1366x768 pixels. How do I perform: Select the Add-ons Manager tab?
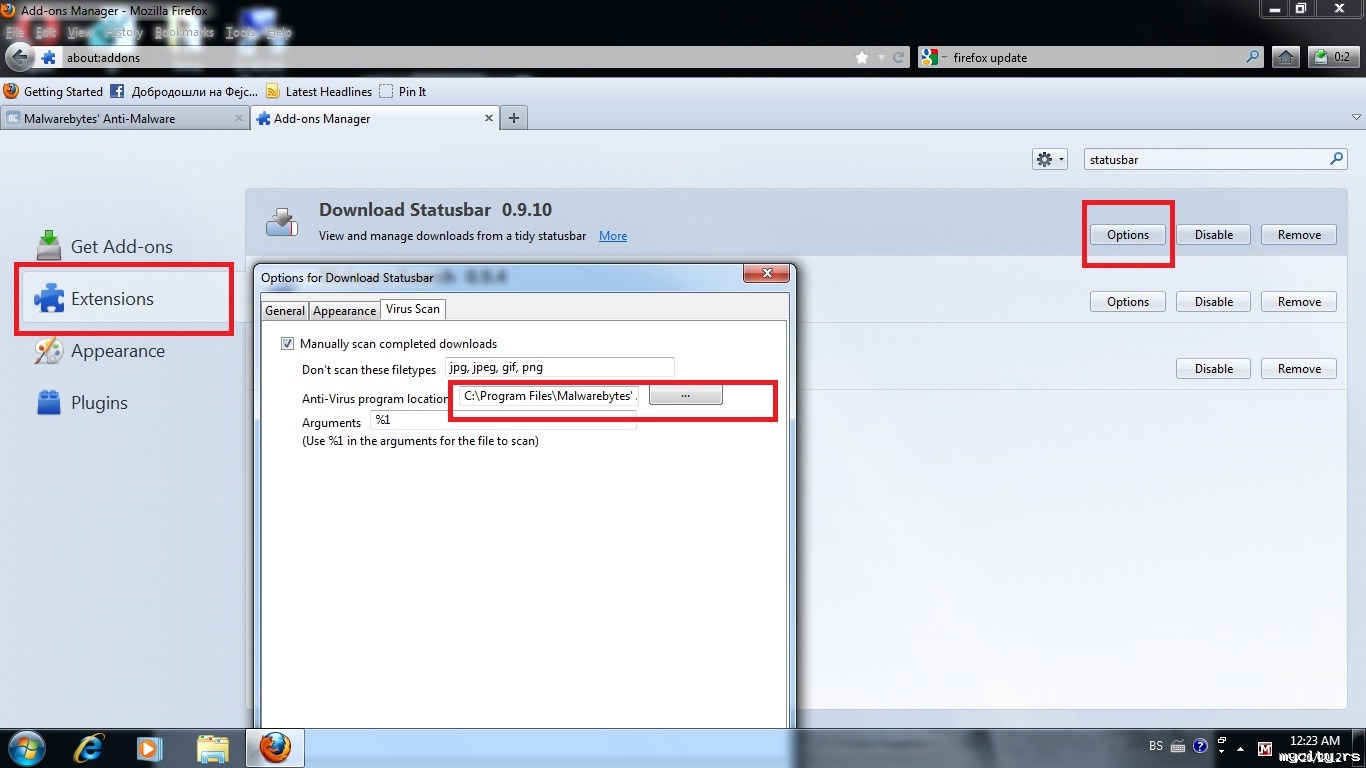click(x=375, y=118)
